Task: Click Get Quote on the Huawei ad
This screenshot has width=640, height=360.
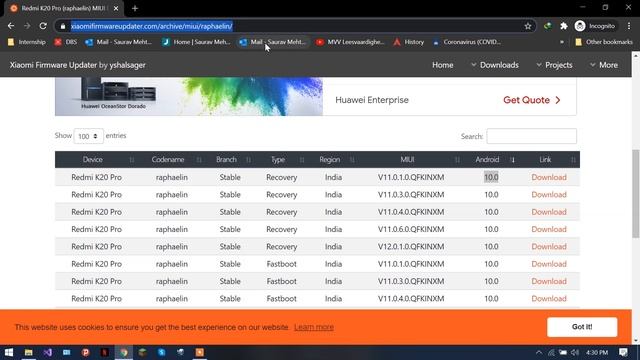Action: [x=532, y=100]
